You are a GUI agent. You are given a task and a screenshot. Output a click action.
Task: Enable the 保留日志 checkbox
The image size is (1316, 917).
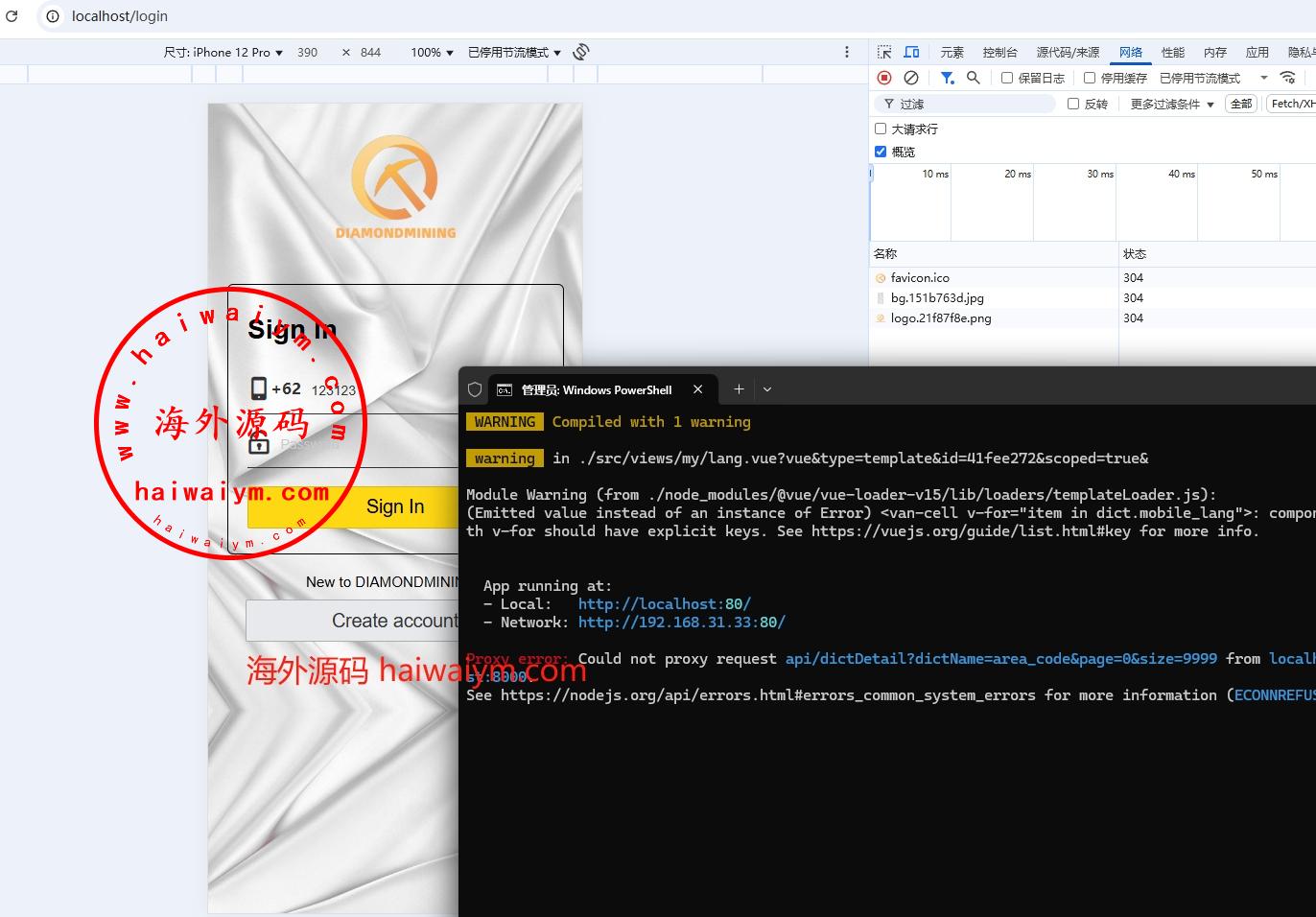pos(1007,78)
